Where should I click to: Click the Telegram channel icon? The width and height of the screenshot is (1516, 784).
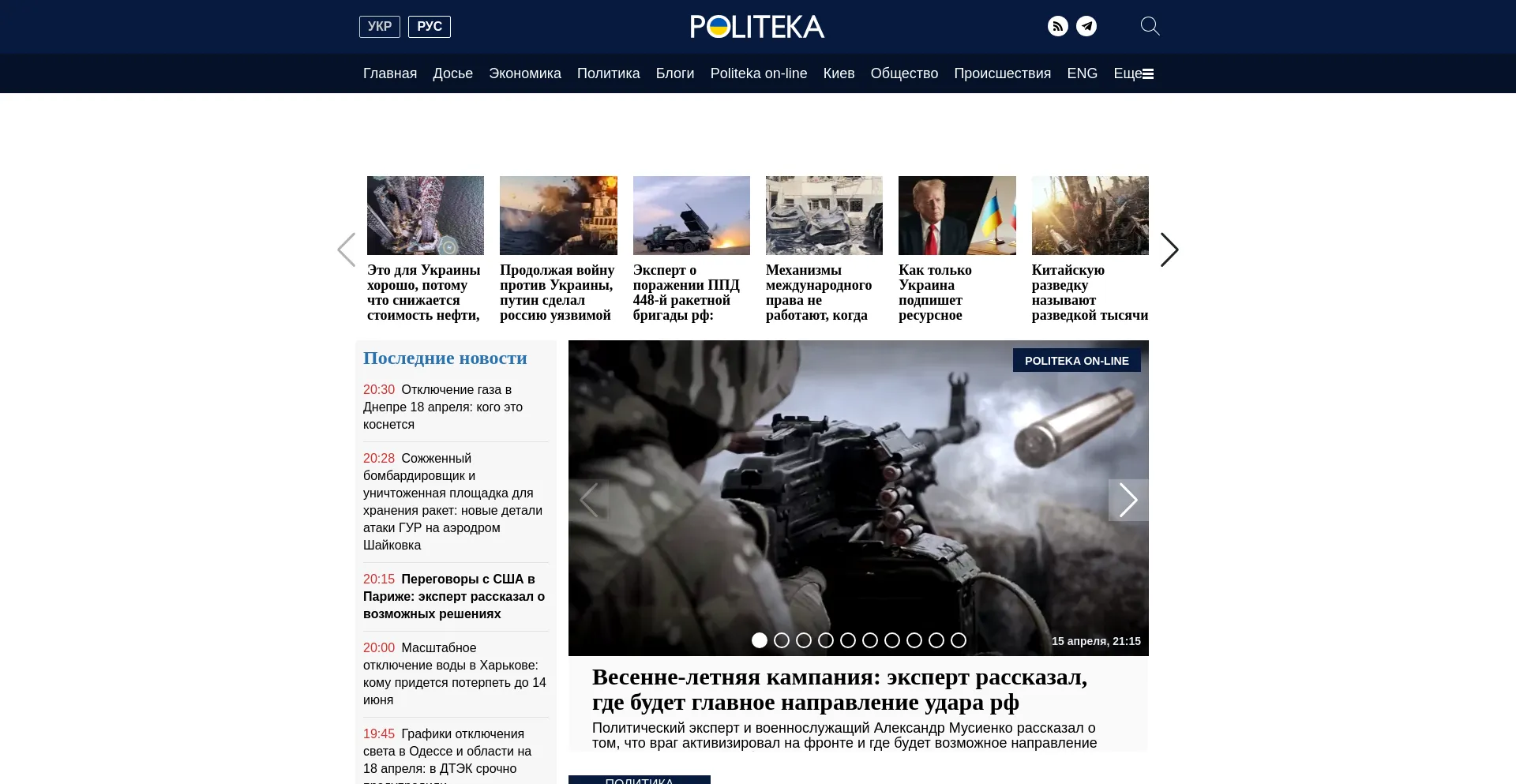(1086, 27)
